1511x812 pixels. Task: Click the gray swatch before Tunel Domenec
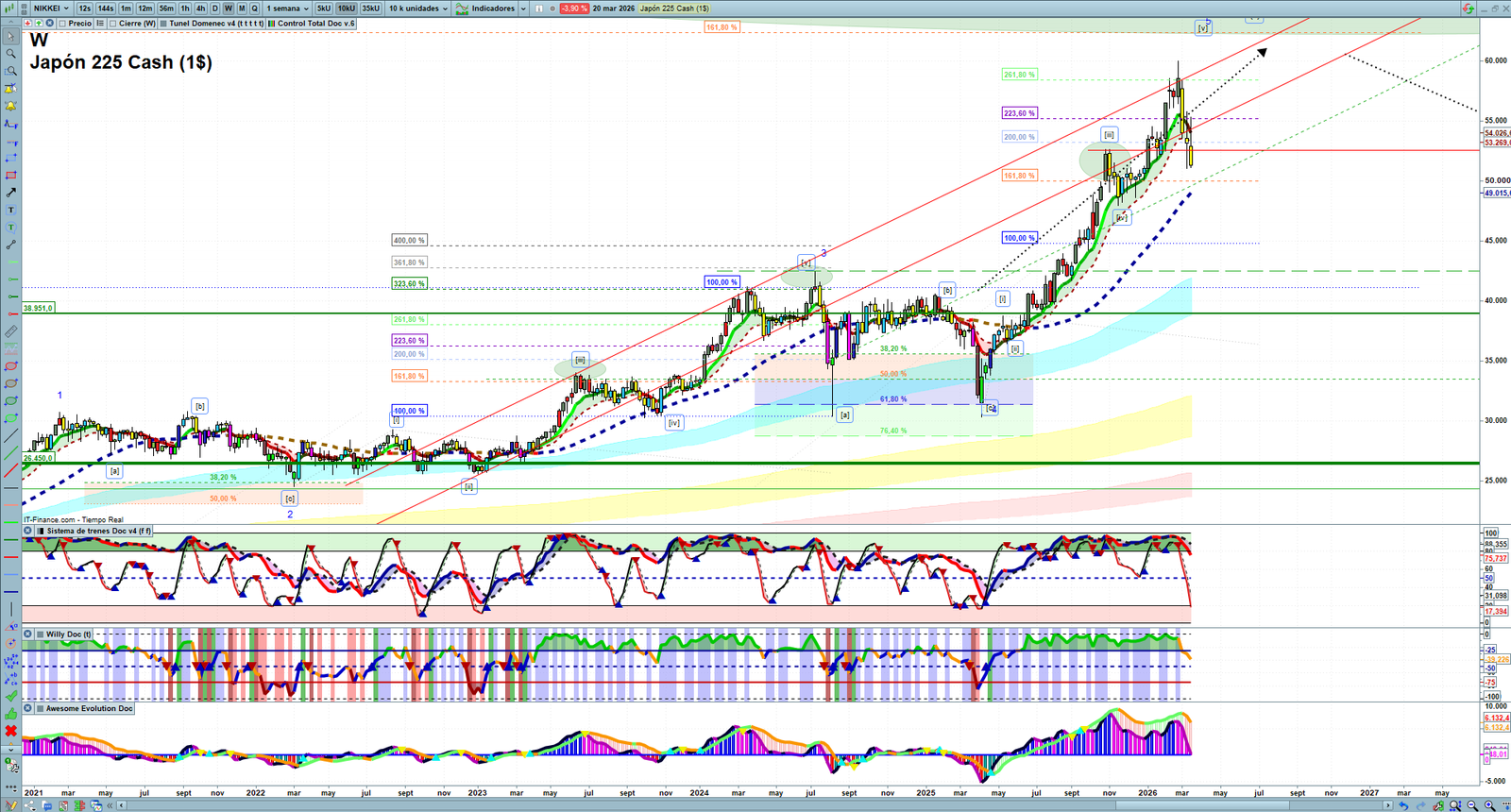pyautogui.click(x=163, y=24)
